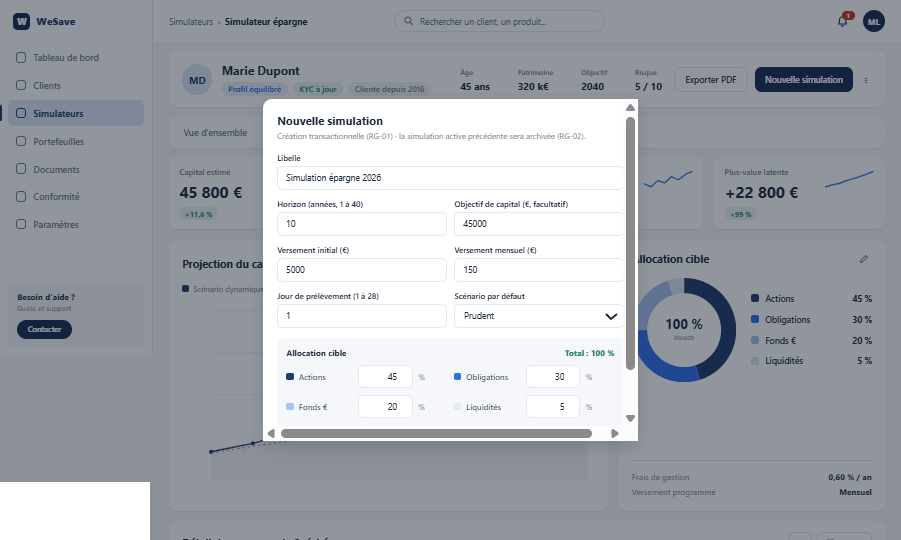Viewport: 901px width, 540px height.
Task: Click the Actions legend swatch in Allocation cible
Action: (x=755, y=298)
